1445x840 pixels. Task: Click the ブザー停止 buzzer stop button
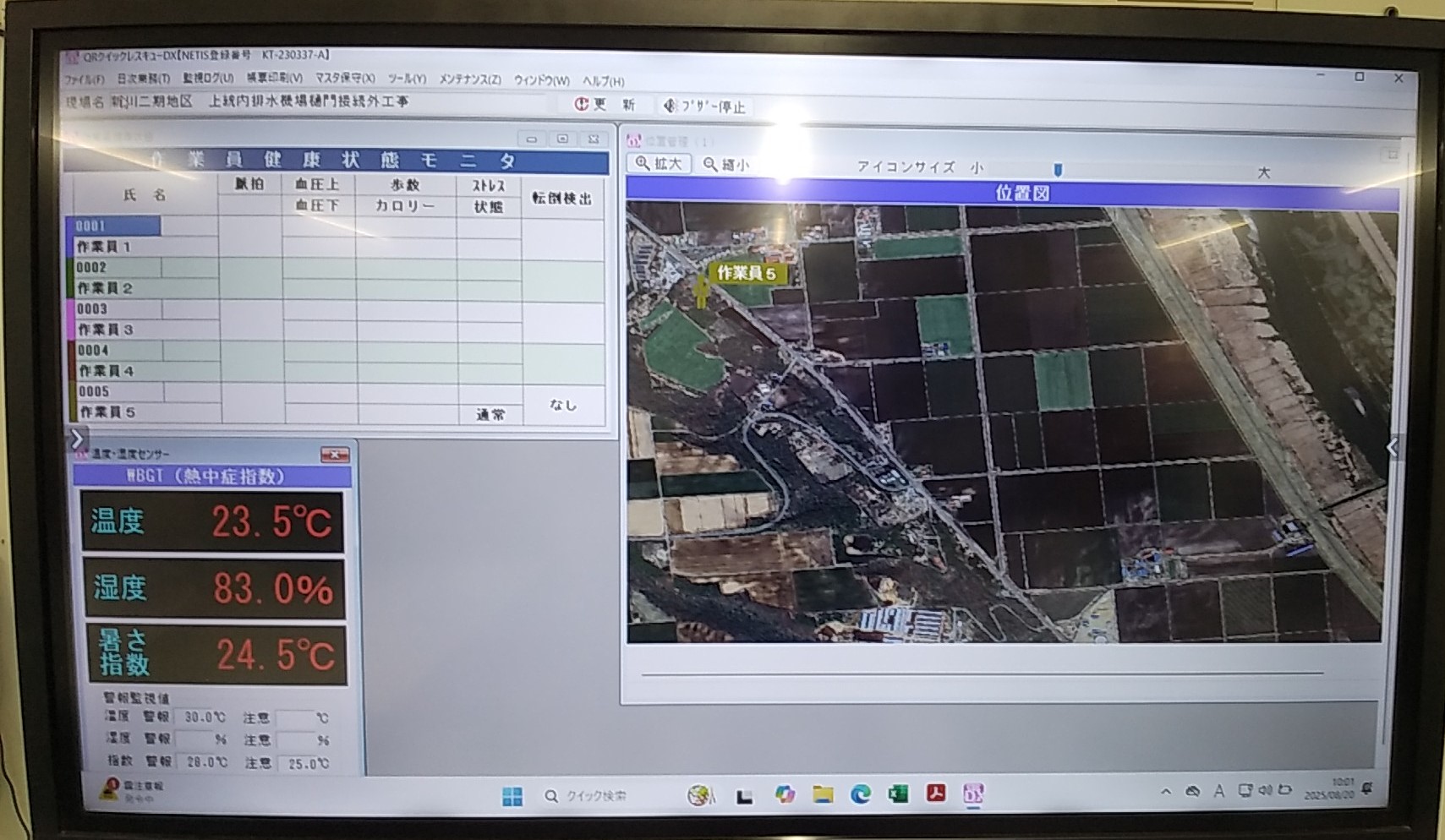coord(703,106)
